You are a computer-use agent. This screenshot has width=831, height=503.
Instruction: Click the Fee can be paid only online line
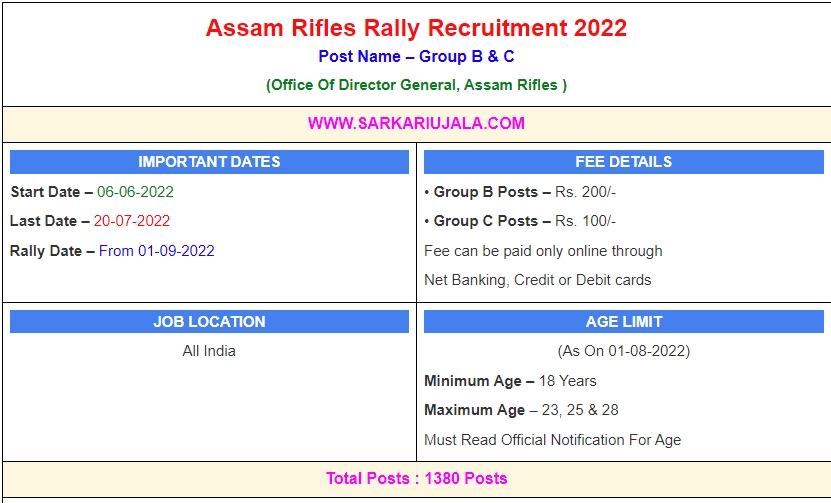[543, 251]
